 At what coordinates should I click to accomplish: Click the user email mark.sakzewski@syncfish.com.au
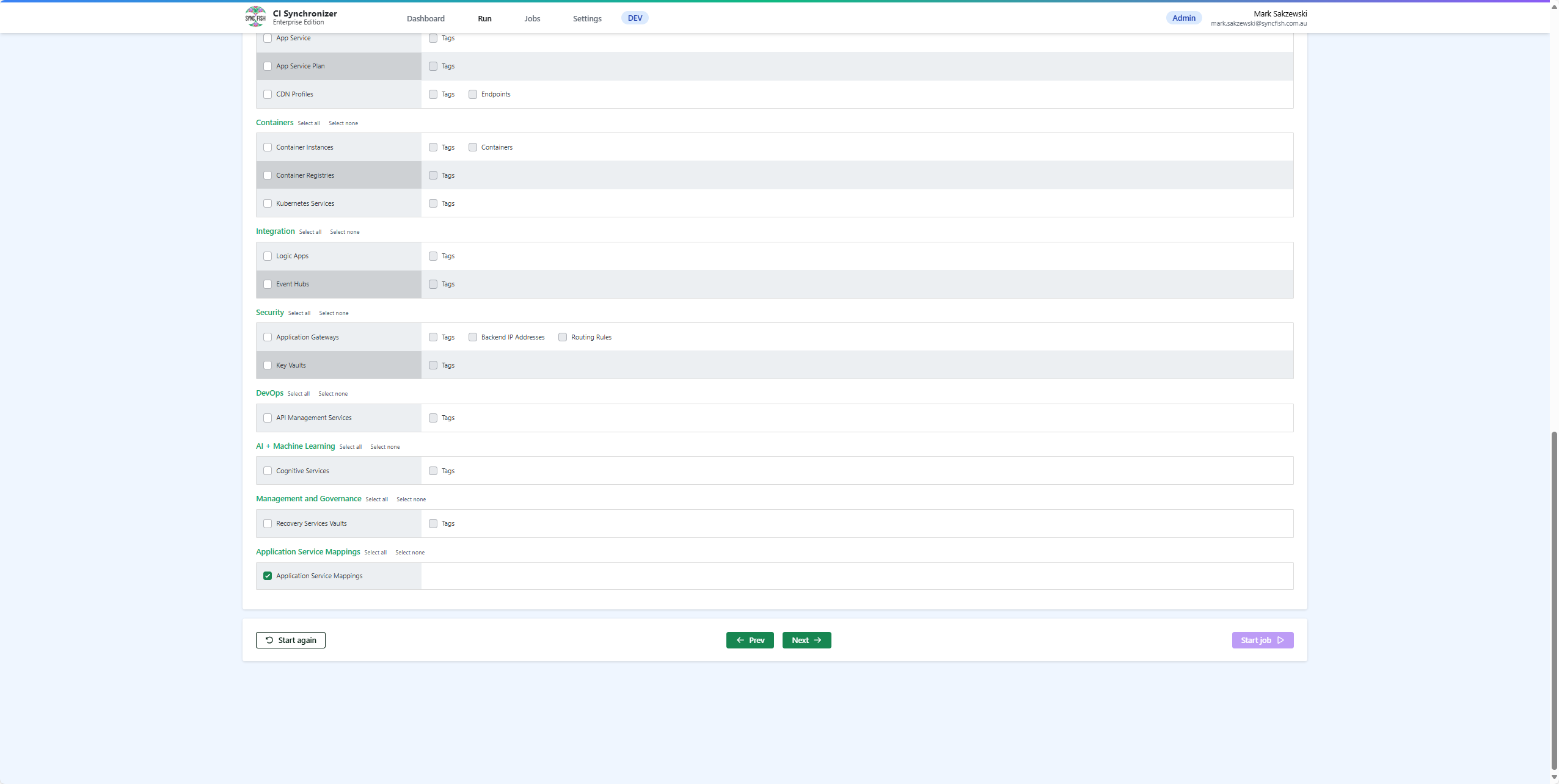point(1258,24)
